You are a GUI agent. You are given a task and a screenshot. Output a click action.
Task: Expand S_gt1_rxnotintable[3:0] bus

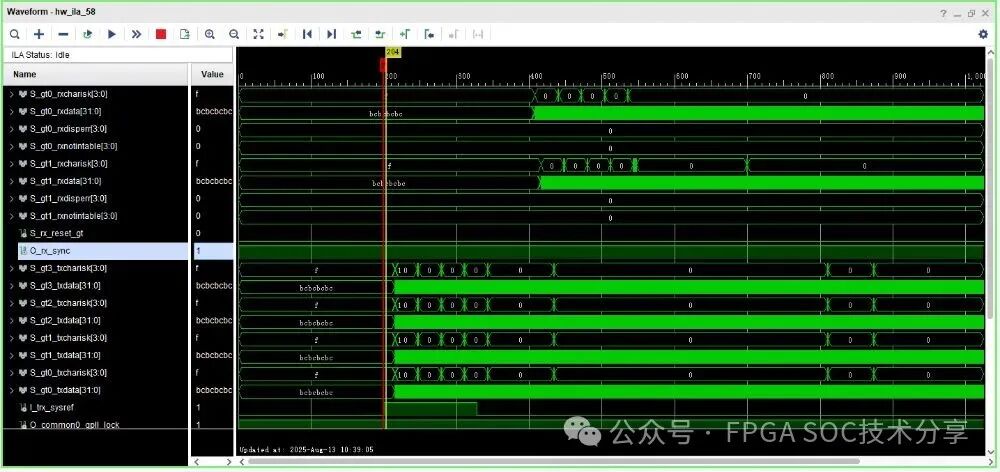(x=11, y=216)
